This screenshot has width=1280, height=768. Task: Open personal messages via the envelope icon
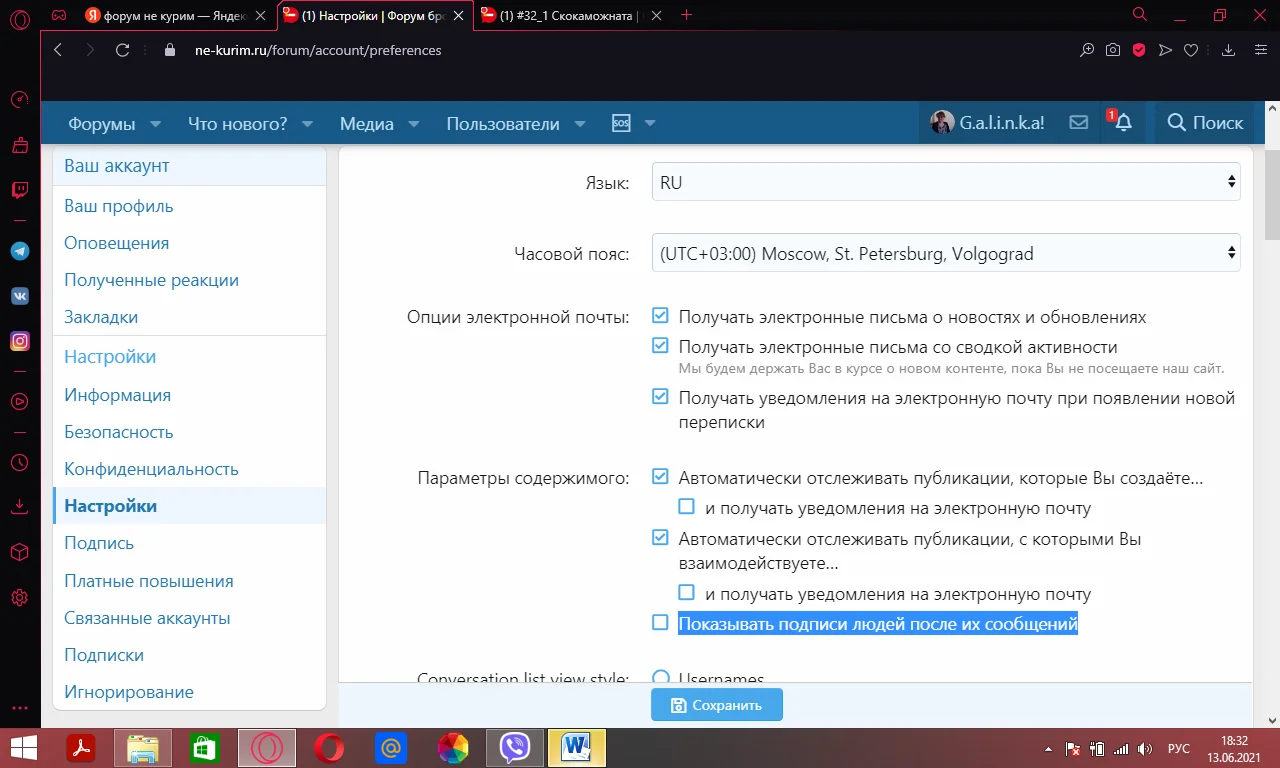click(x=1078, y=121)
